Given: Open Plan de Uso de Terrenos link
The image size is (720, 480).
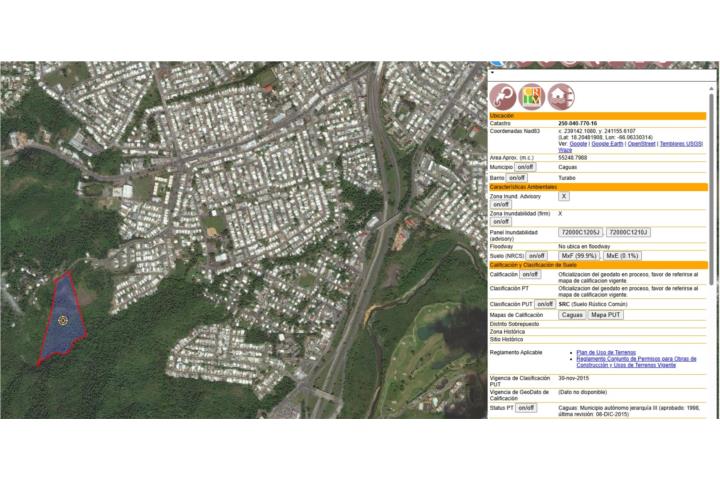Looking at the screenshot, I should (x=605, y=352).
